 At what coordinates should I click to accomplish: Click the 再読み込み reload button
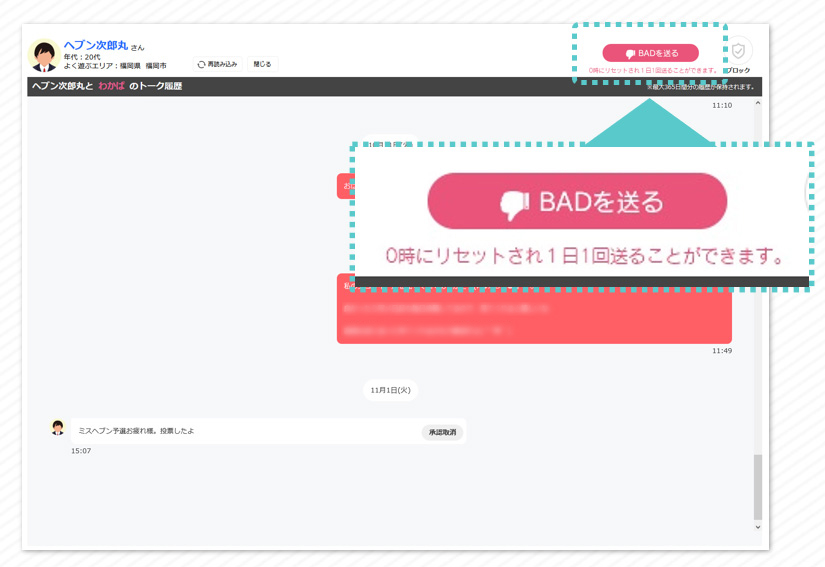tap(217, 64)
